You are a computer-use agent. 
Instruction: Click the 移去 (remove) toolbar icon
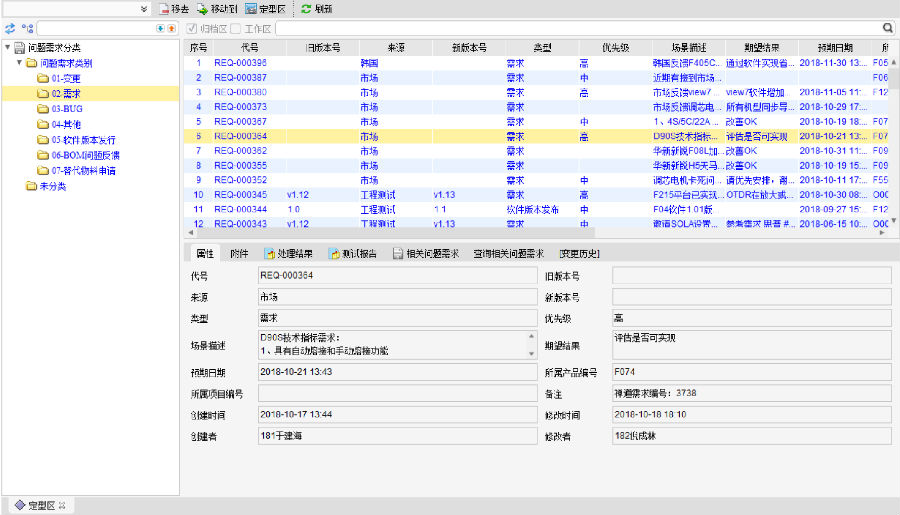164,8
